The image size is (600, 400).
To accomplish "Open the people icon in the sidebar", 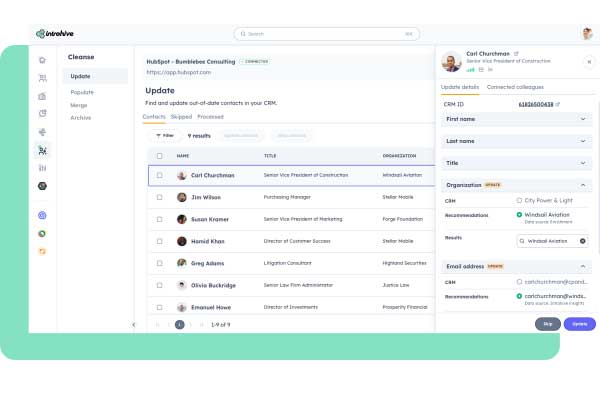I will (x=42, y=78).
